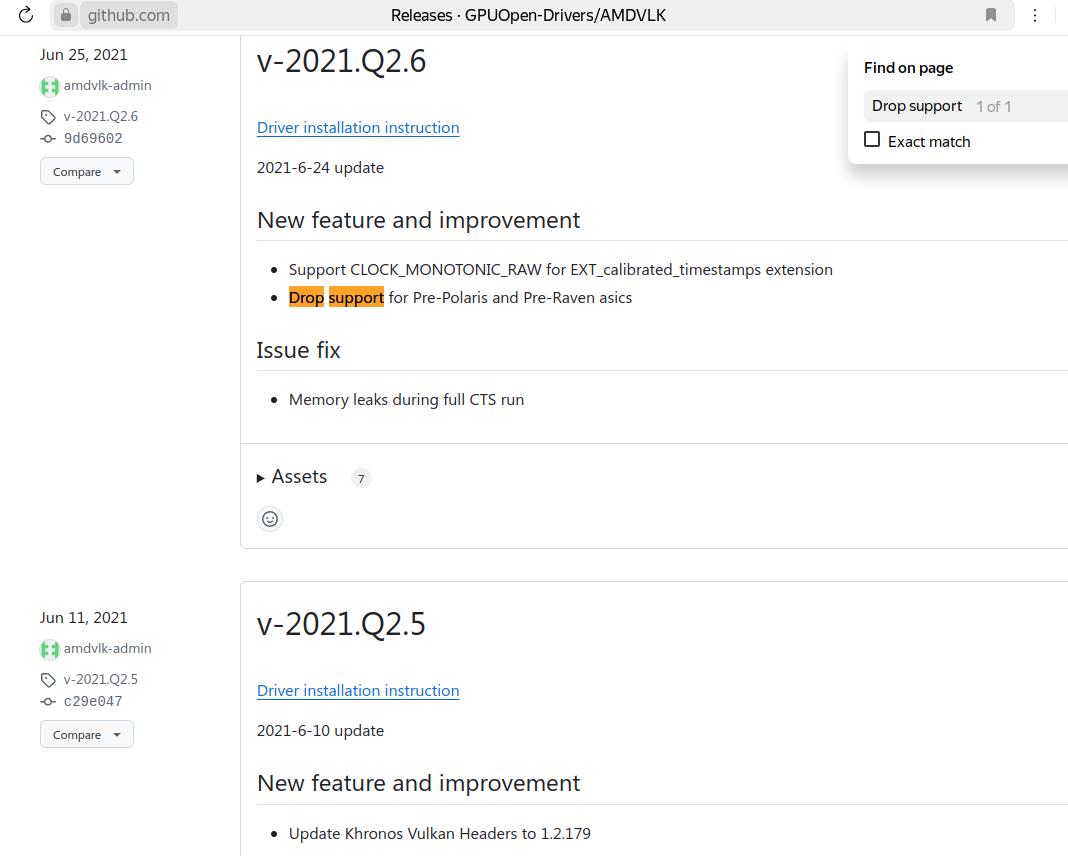Click the address bar padlock icon
This screenshot has height=856, width=1068.
pyautogui.click(x=66, y=15)
